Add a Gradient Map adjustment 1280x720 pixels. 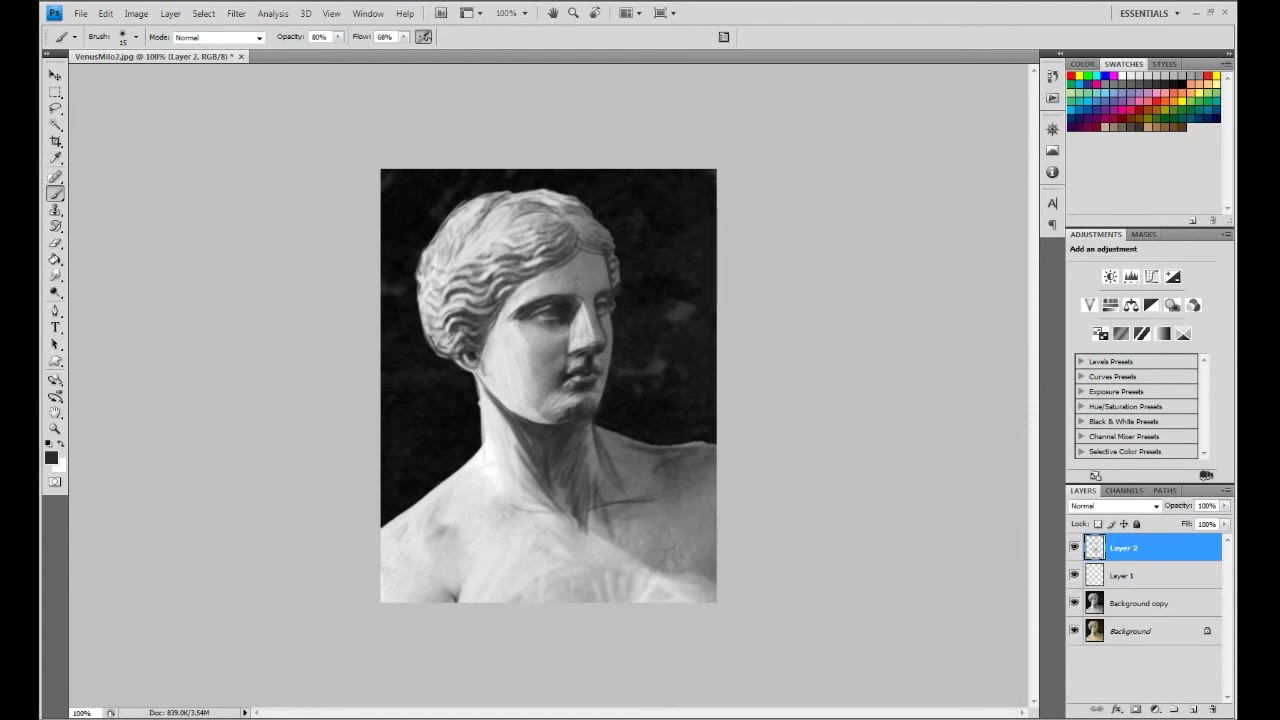(1163, 334)
